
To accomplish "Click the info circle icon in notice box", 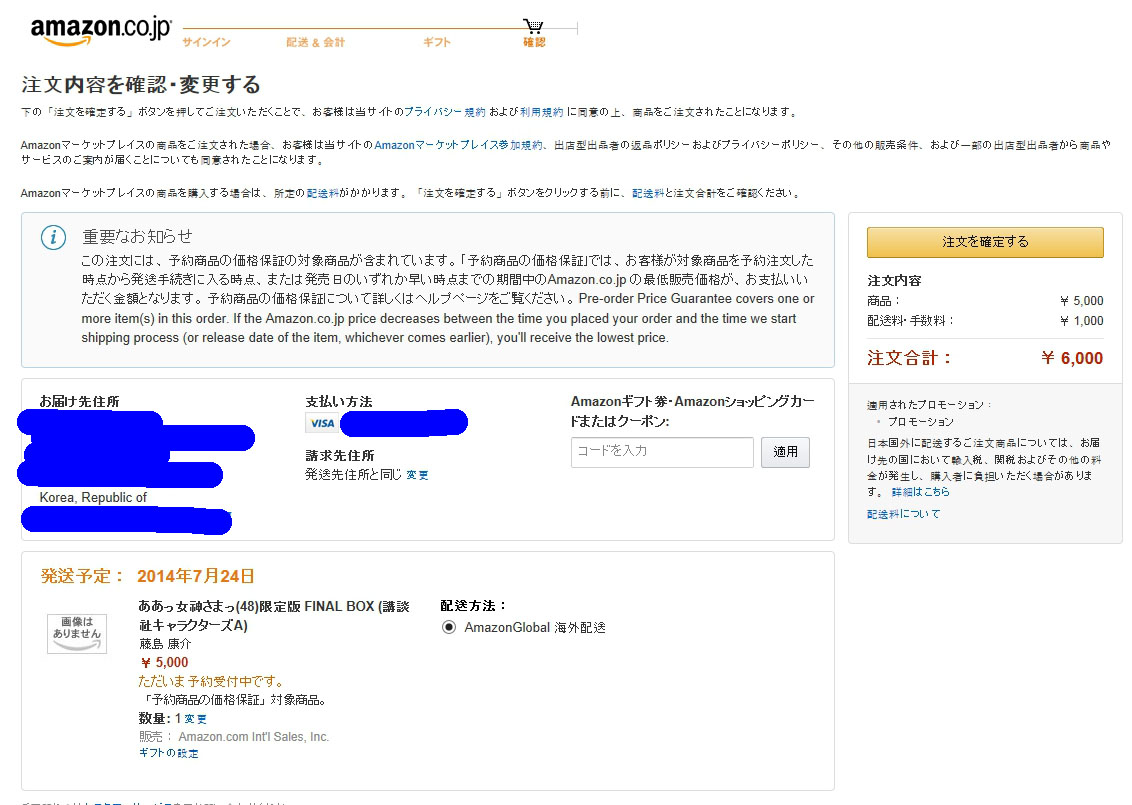I will point(53,238).
